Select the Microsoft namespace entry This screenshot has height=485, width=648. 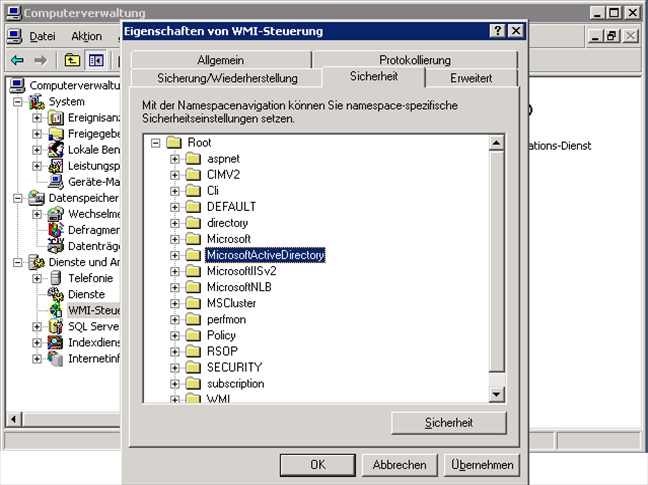pyautogui.click(x=229, y=239)
